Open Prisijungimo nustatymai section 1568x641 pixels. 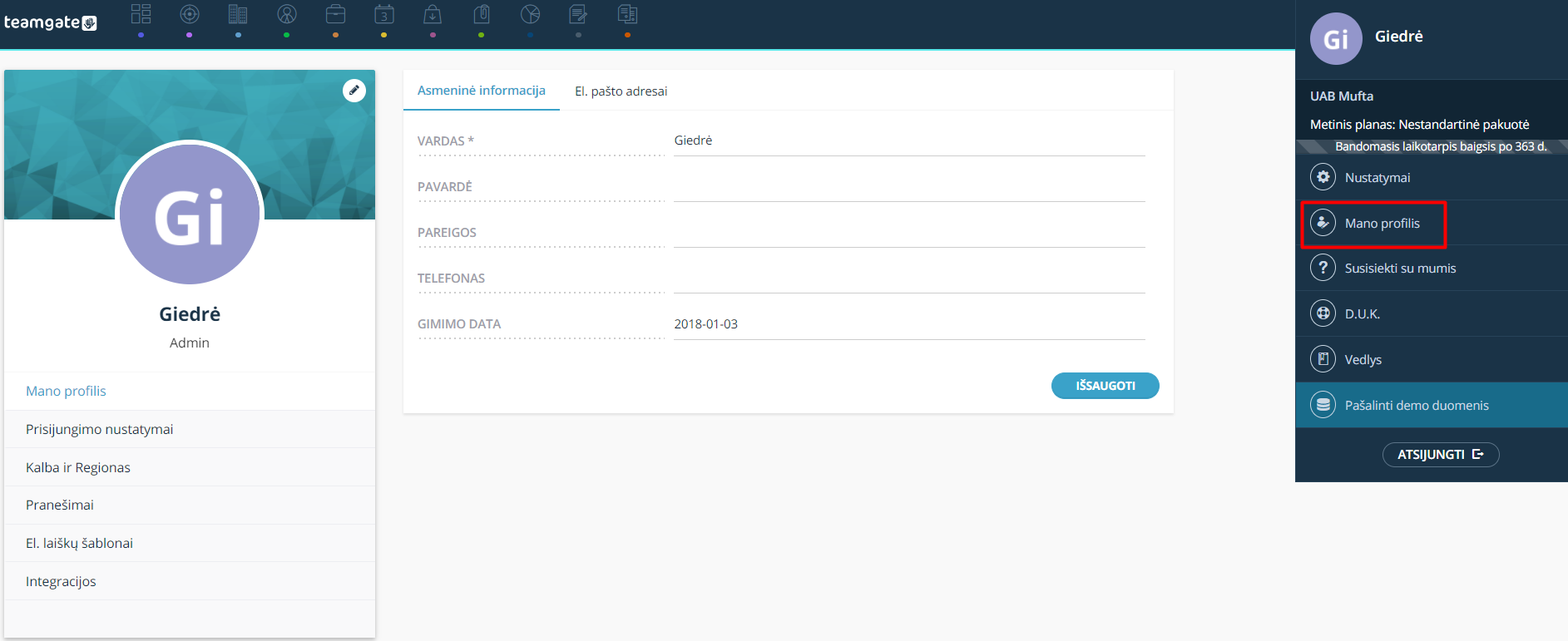(190, 429)
